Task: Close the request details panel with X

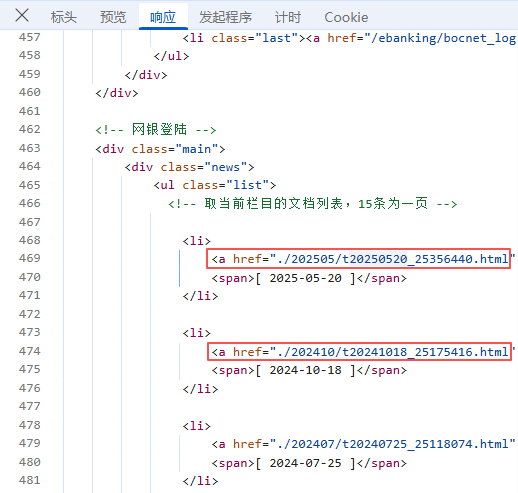Action: tap(22, 16)
